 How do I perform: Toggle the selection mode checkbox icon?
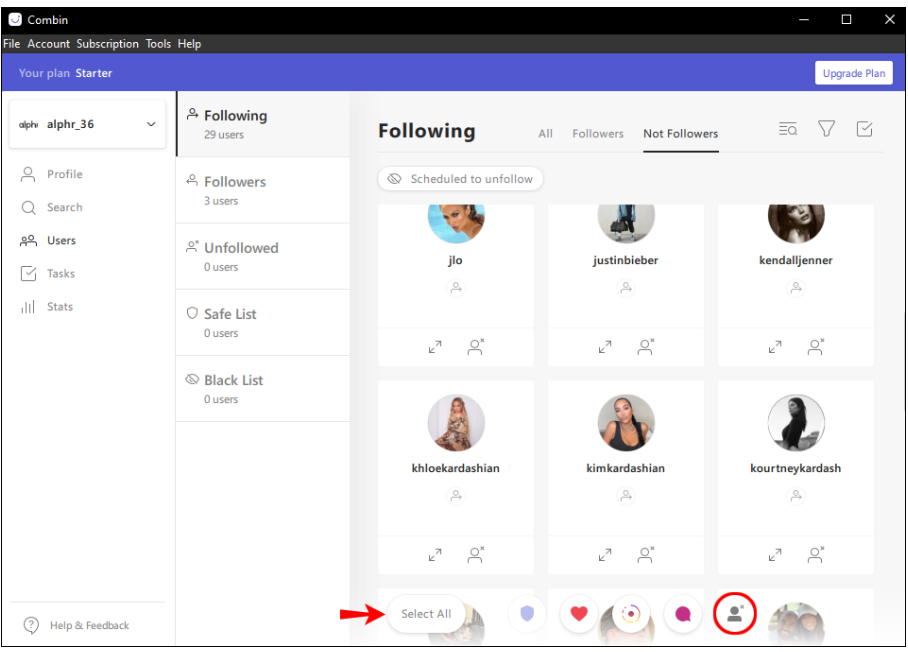coord(865,129)
